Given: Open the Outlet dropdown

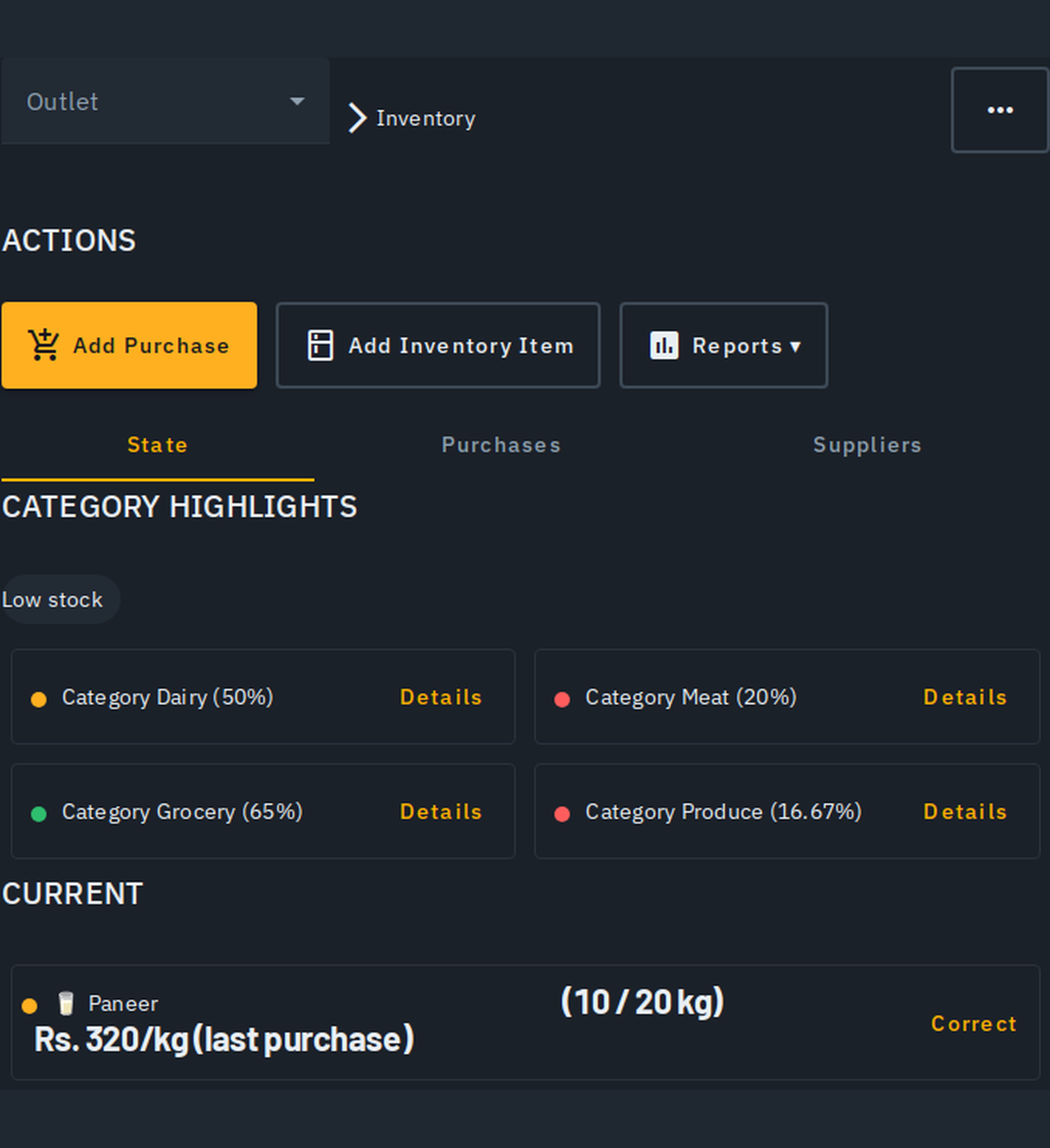Looking at the screenshot, I should 165,101.
